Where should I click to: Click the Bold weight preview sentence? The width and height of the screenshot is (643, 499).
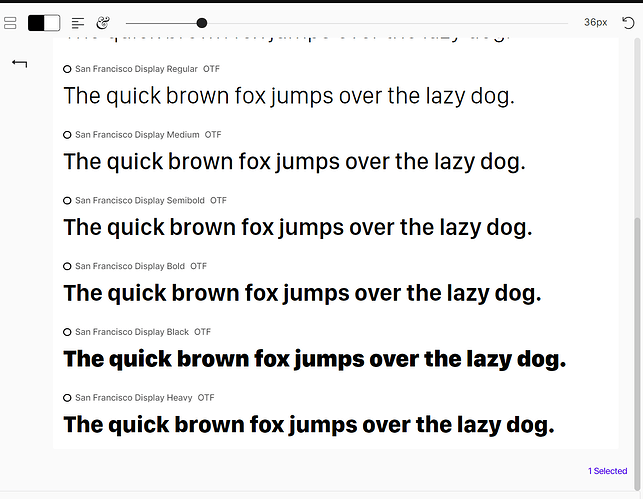point(302,294)
